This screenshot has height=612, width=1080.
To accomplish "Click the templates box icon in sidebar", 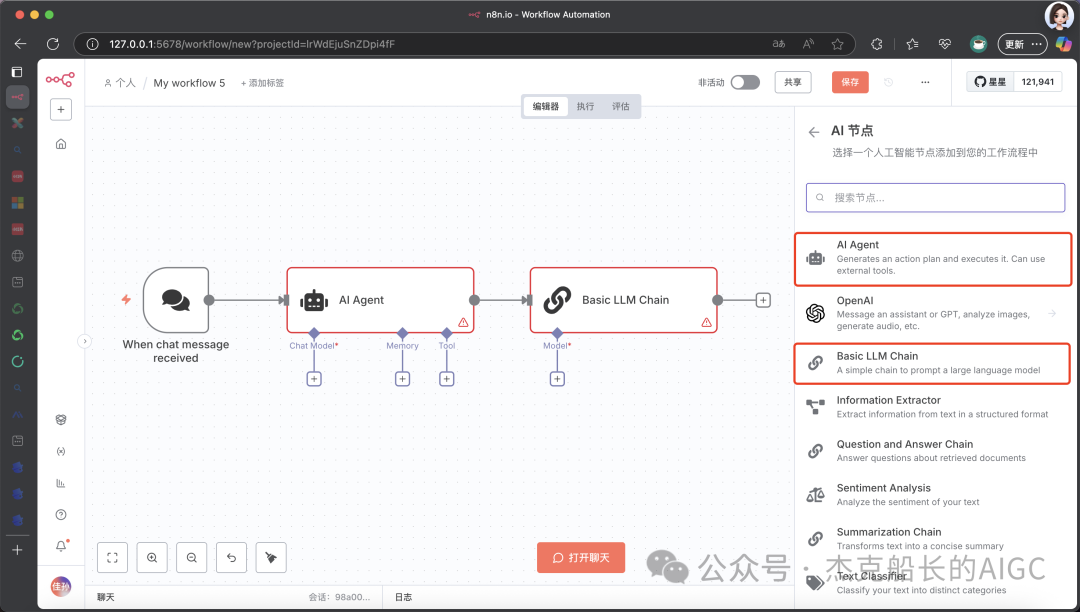I will [61, 420].
